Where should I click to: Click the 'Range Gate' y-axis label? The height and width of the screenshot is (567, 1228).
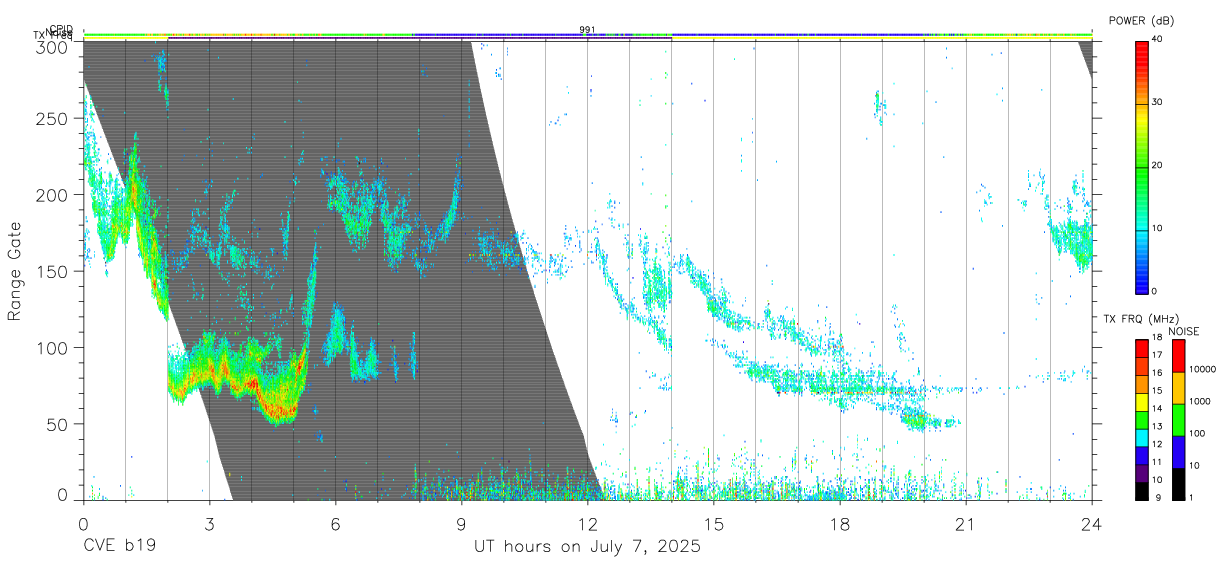coord(16,272)
